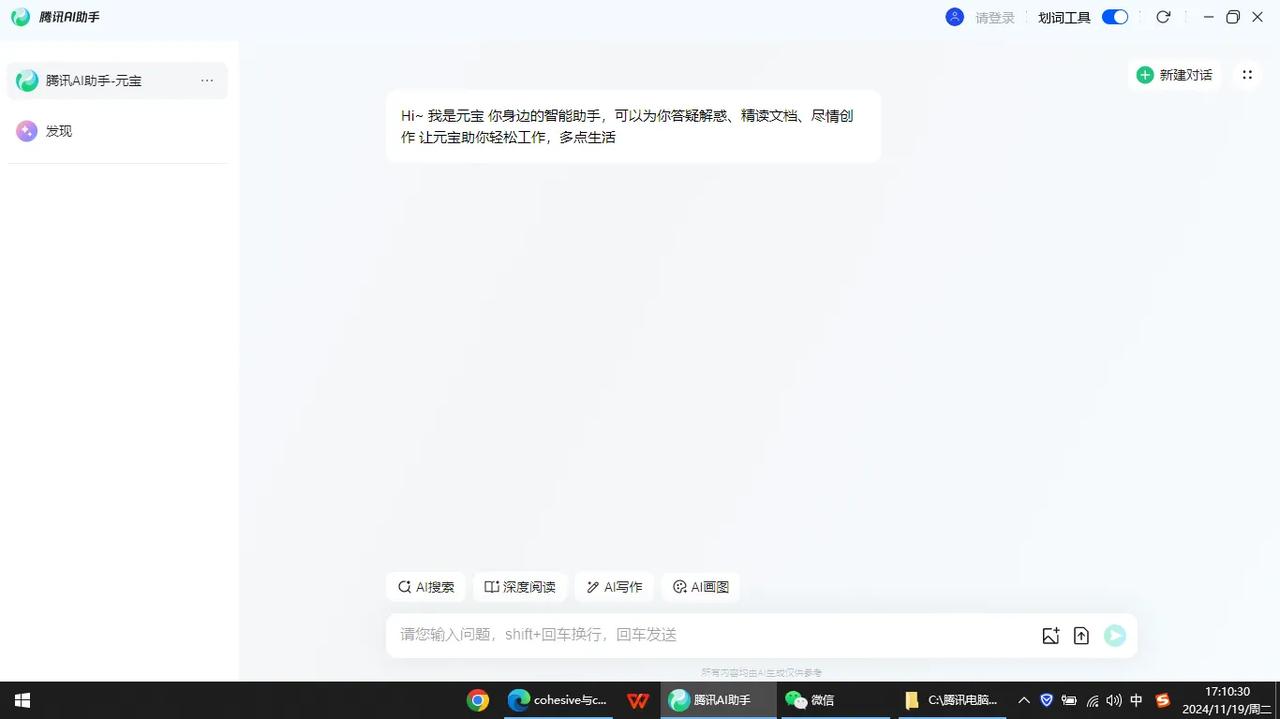Click the 元宝 logo beside sidebar conversation
The image size is (1280, 719).
tap(27, 81)
